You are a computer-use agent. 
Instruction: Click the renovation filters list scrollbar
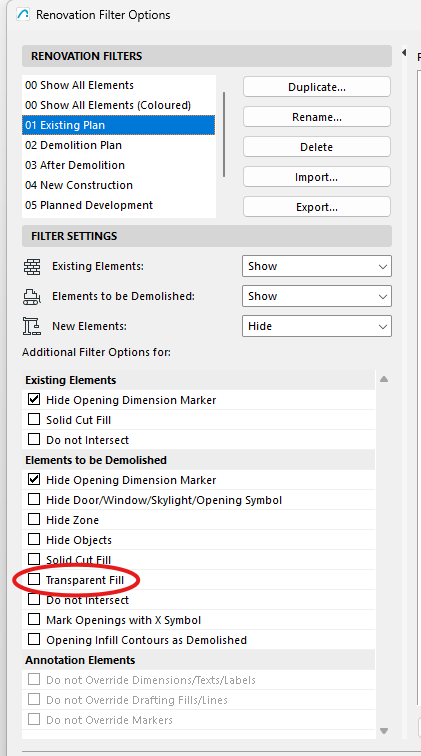[x=224, y=134]
